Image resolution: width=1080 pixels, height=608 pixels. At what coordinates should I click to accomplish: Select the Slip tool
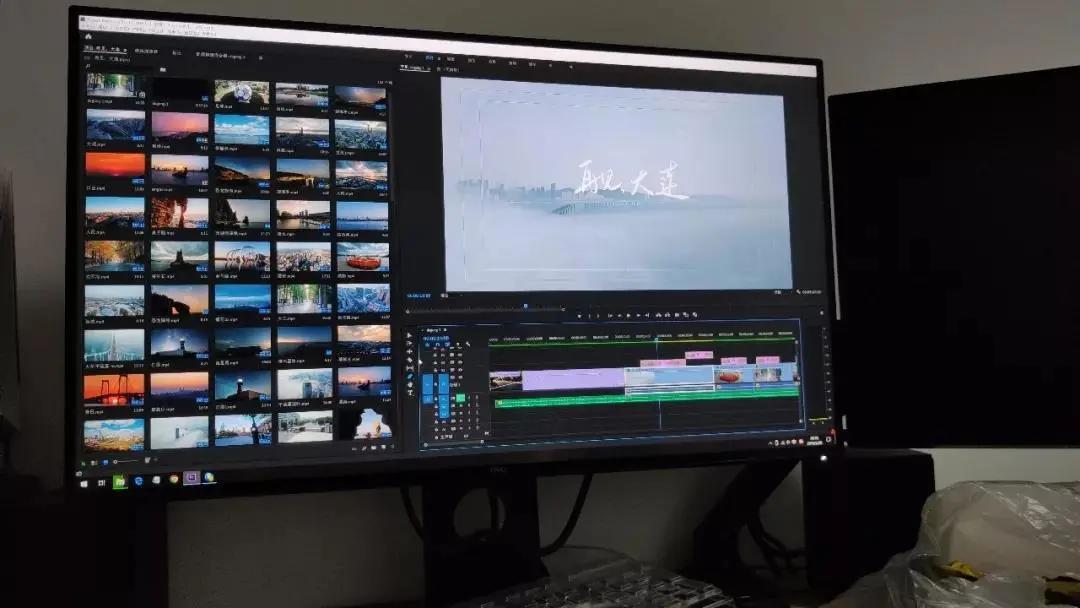click(409, 368)
